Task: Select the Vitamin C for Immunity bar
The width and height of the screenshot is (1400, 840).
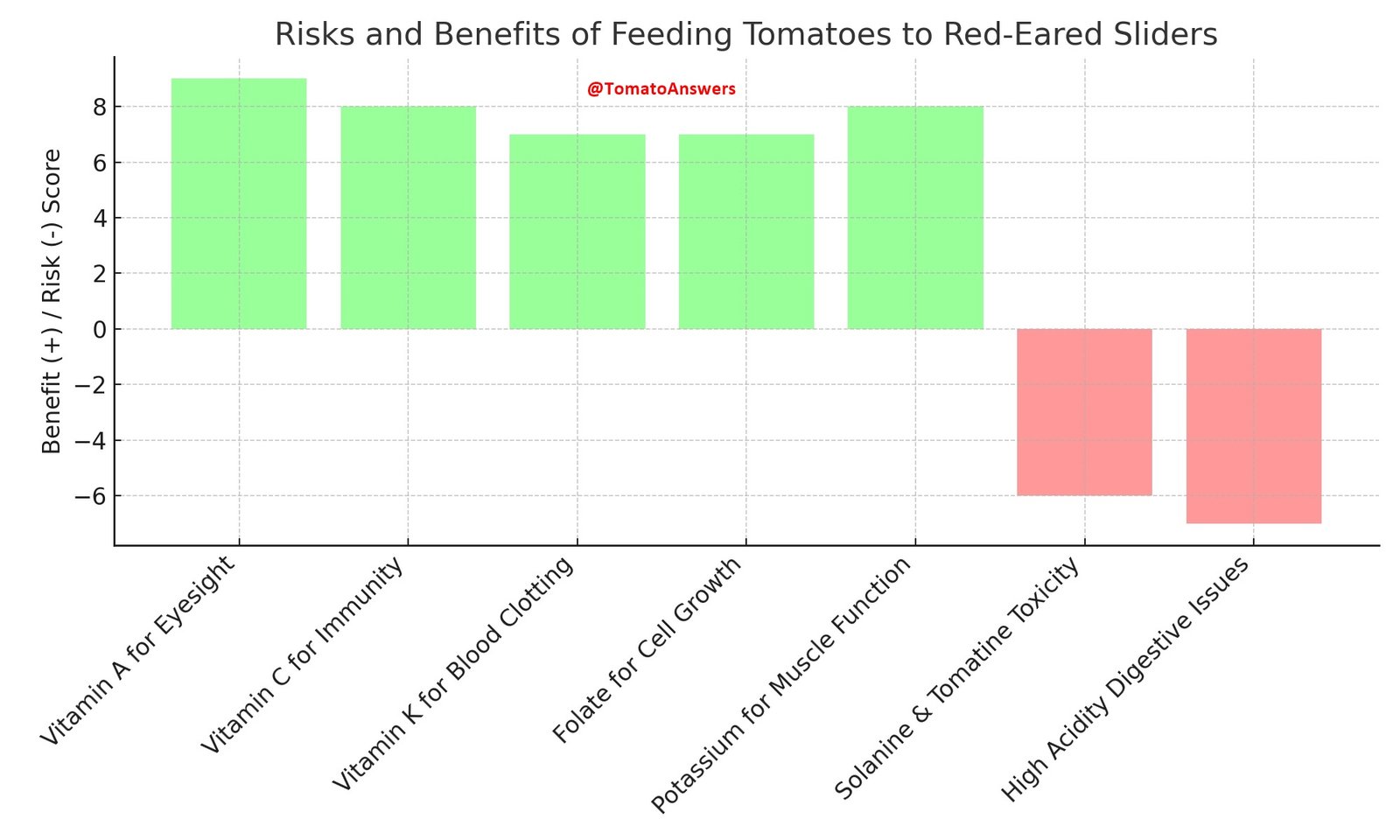Action: (408, 217)
